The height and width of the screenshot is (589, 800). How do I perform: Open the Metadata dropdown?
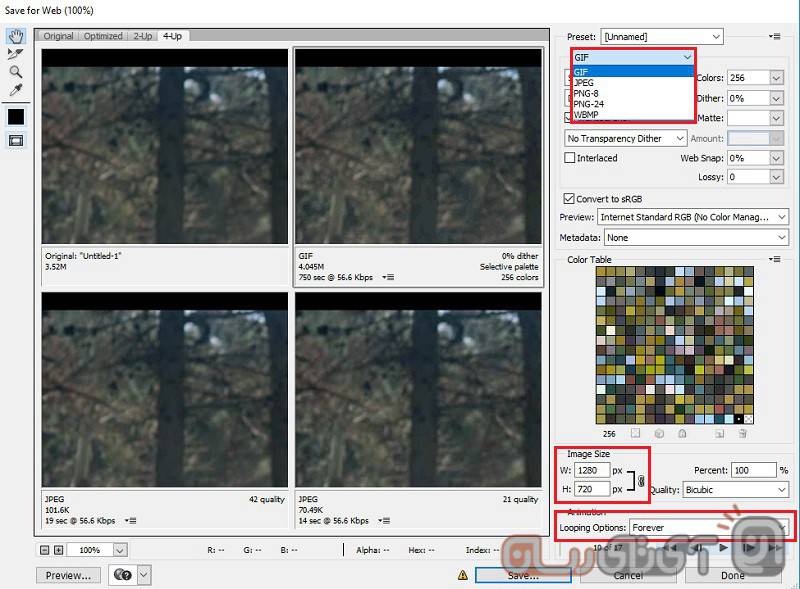(696, 238)
